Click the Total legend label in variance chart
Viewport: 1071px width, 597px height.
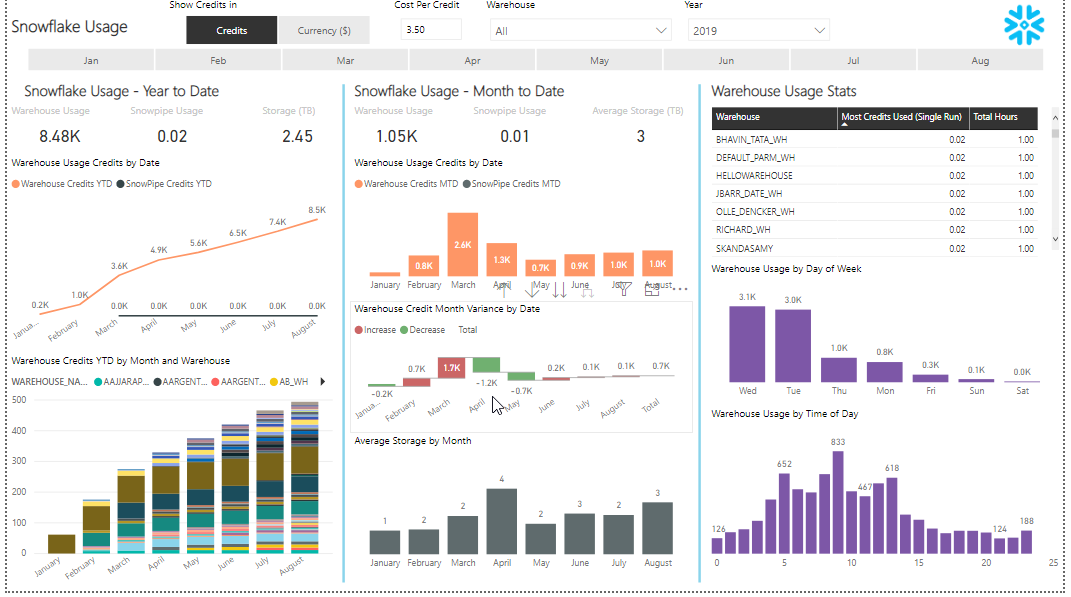coord(468,330)
